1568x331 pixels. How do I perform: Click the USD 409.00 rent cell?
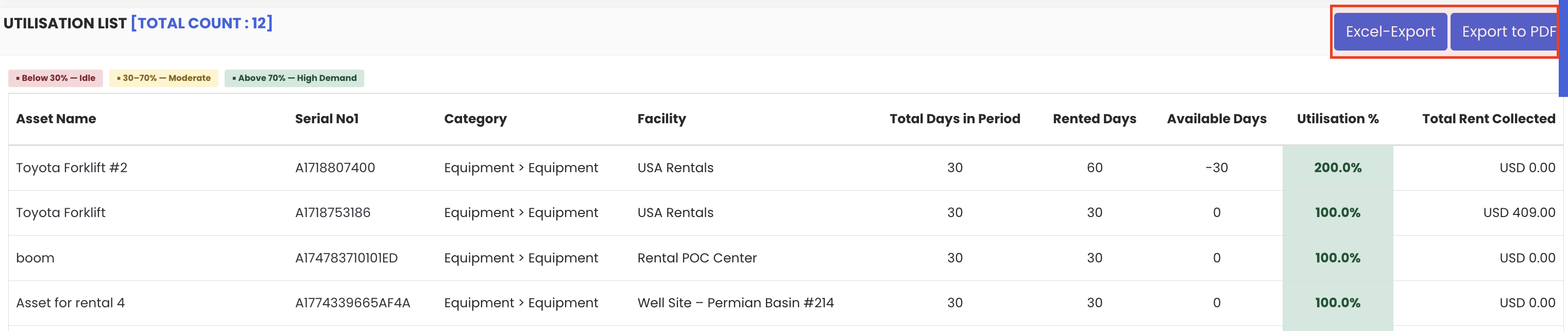coord(1519,213)
